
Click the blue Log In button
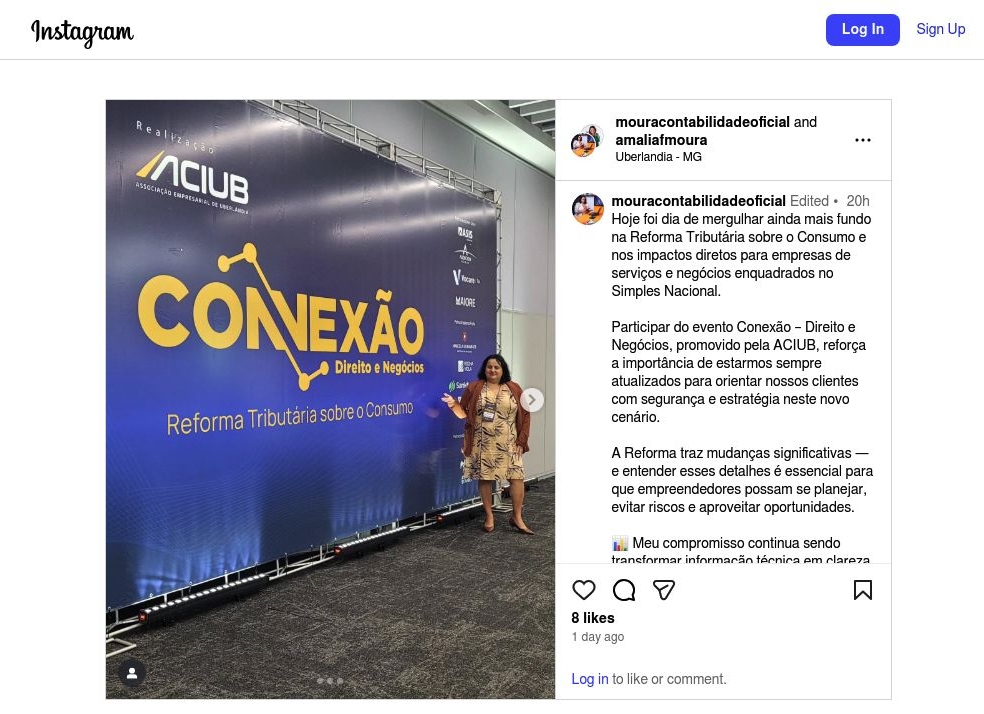coord(862,29)
